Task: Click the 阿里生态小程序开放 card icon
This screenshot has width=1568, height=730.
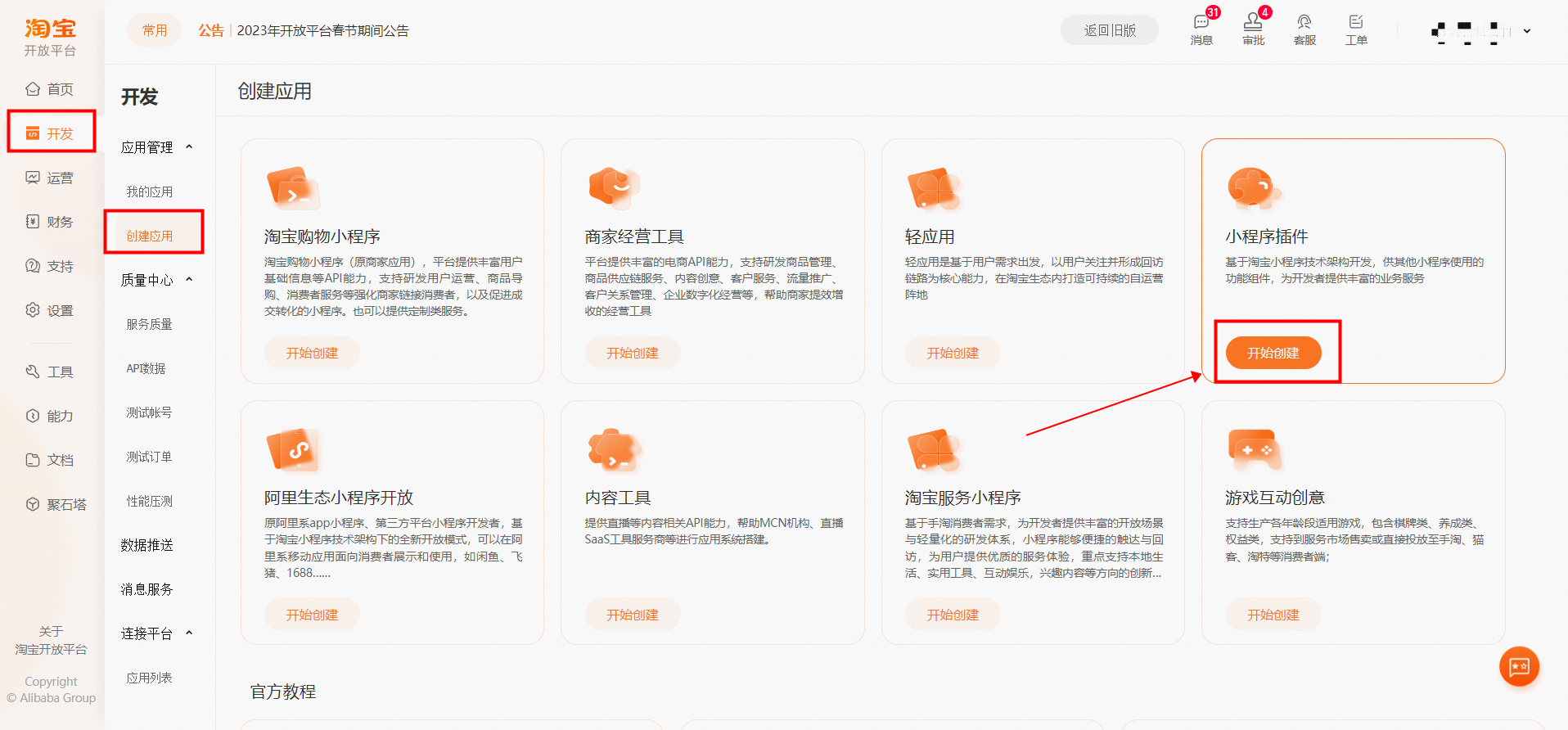Action: 293,450
